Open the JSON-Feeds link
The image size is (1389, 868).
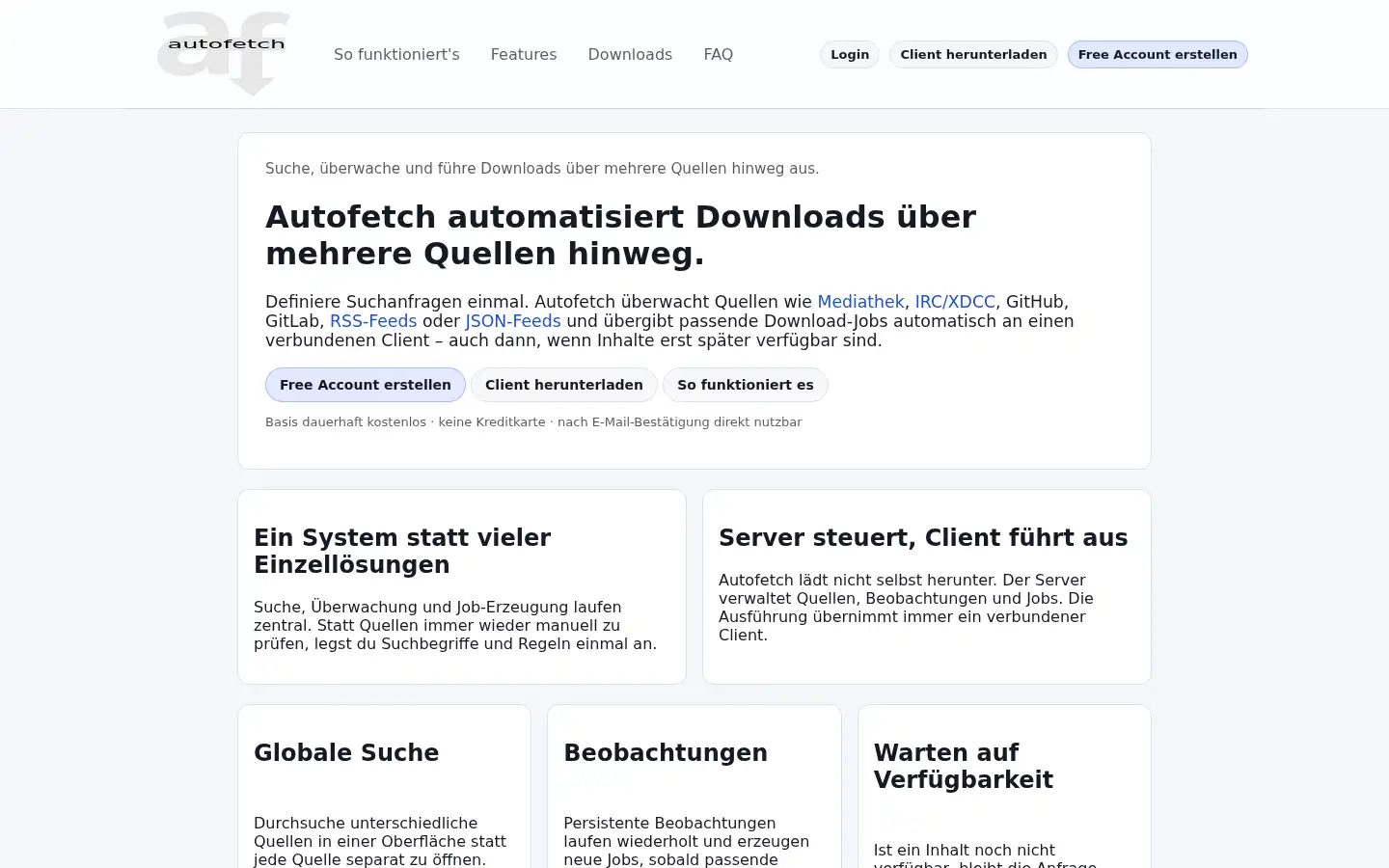(513, 321)
